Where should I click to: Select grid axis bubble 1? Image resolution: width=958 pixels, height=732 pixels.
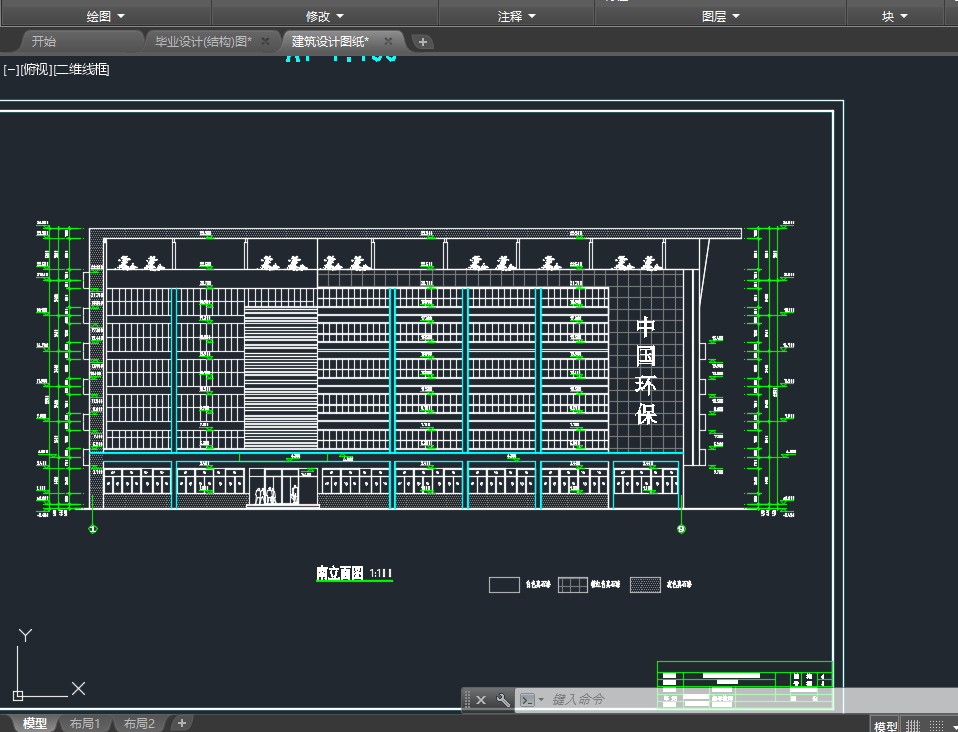coord(93,529)
